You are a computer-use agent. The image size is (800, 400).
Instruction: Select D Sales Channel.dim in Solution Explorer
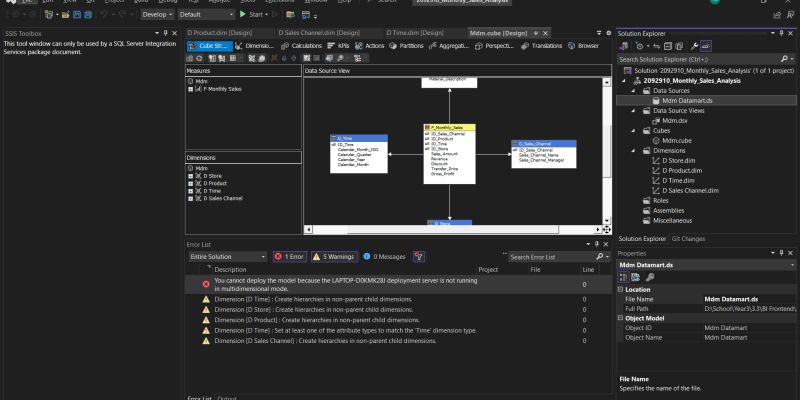coord(690,191)
